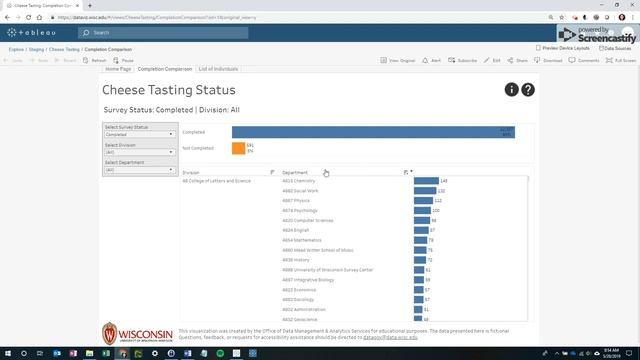
Task: Open the info icon on dashboard
Action: (x=511, y=89)
